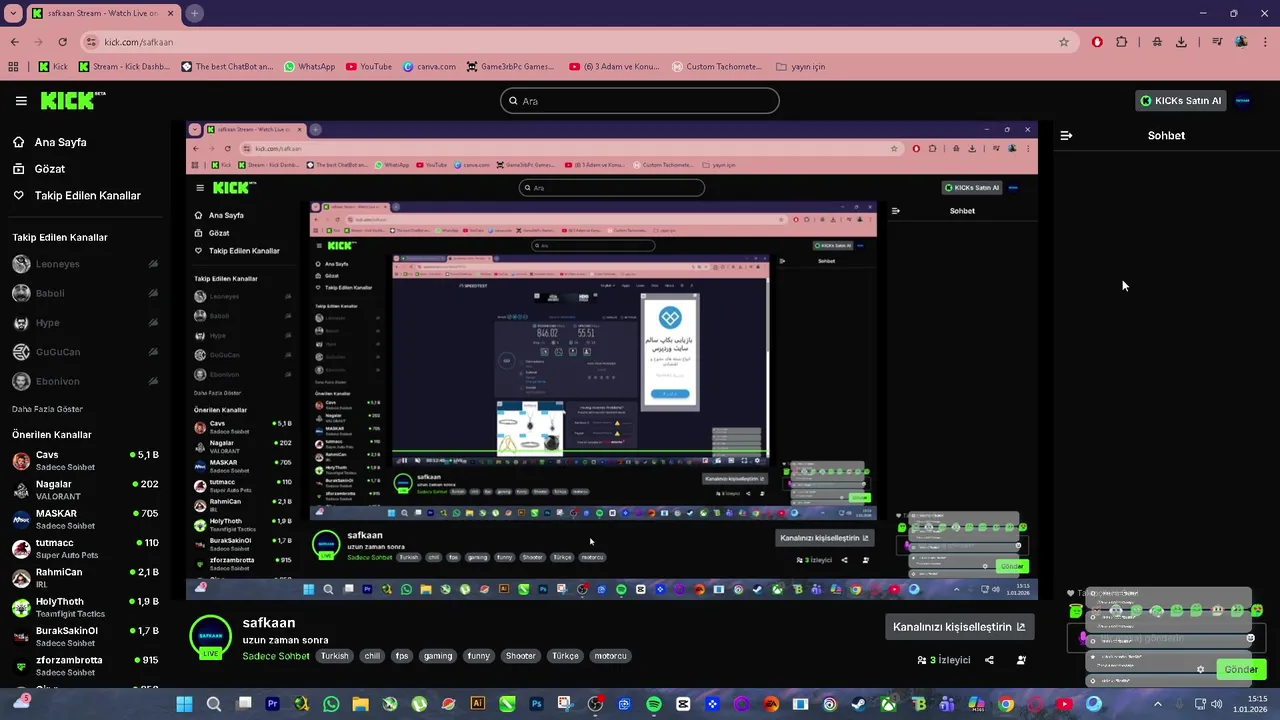
Task: Open the Kick bookmark
Action: coord(53,67)
